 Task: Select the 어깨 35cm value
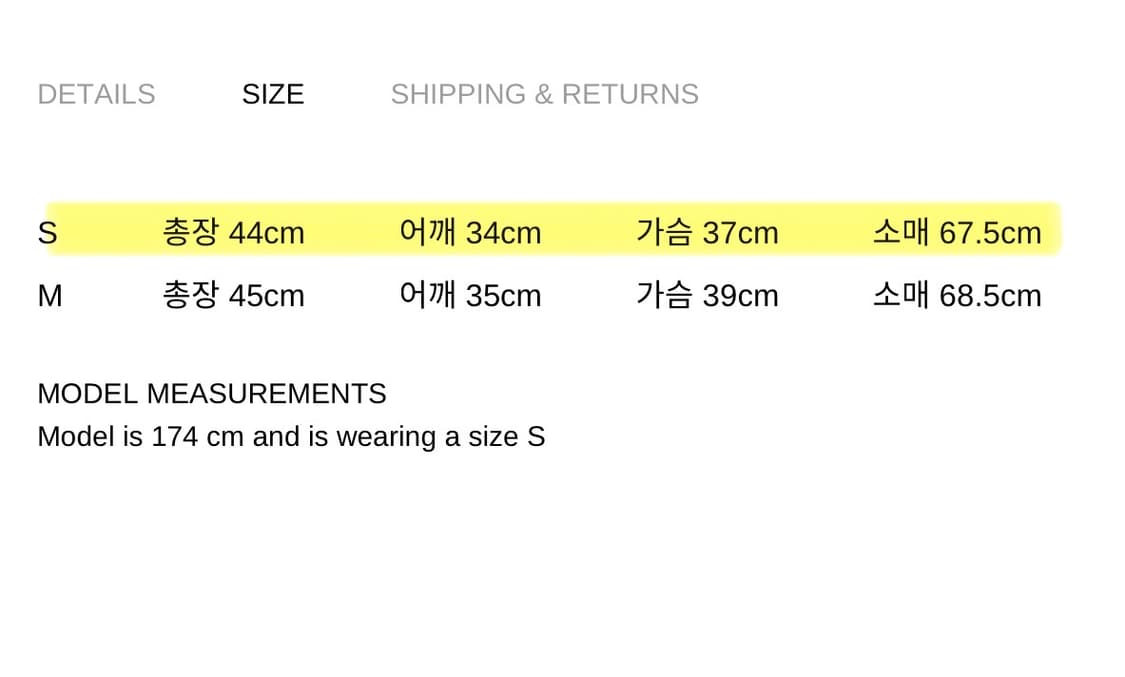470,295
